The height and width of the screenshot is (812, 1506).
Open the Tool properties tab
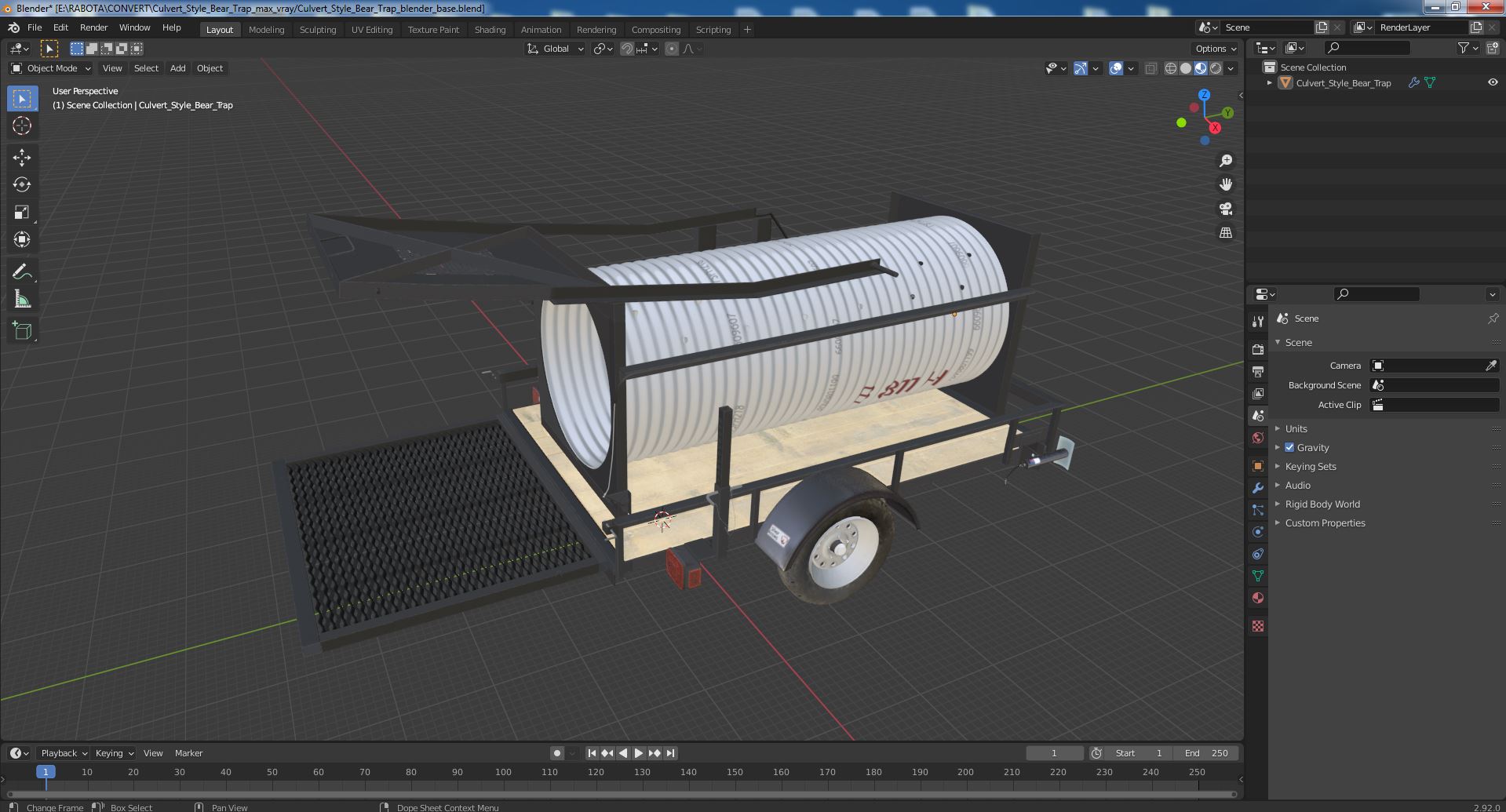point(1258,322)
